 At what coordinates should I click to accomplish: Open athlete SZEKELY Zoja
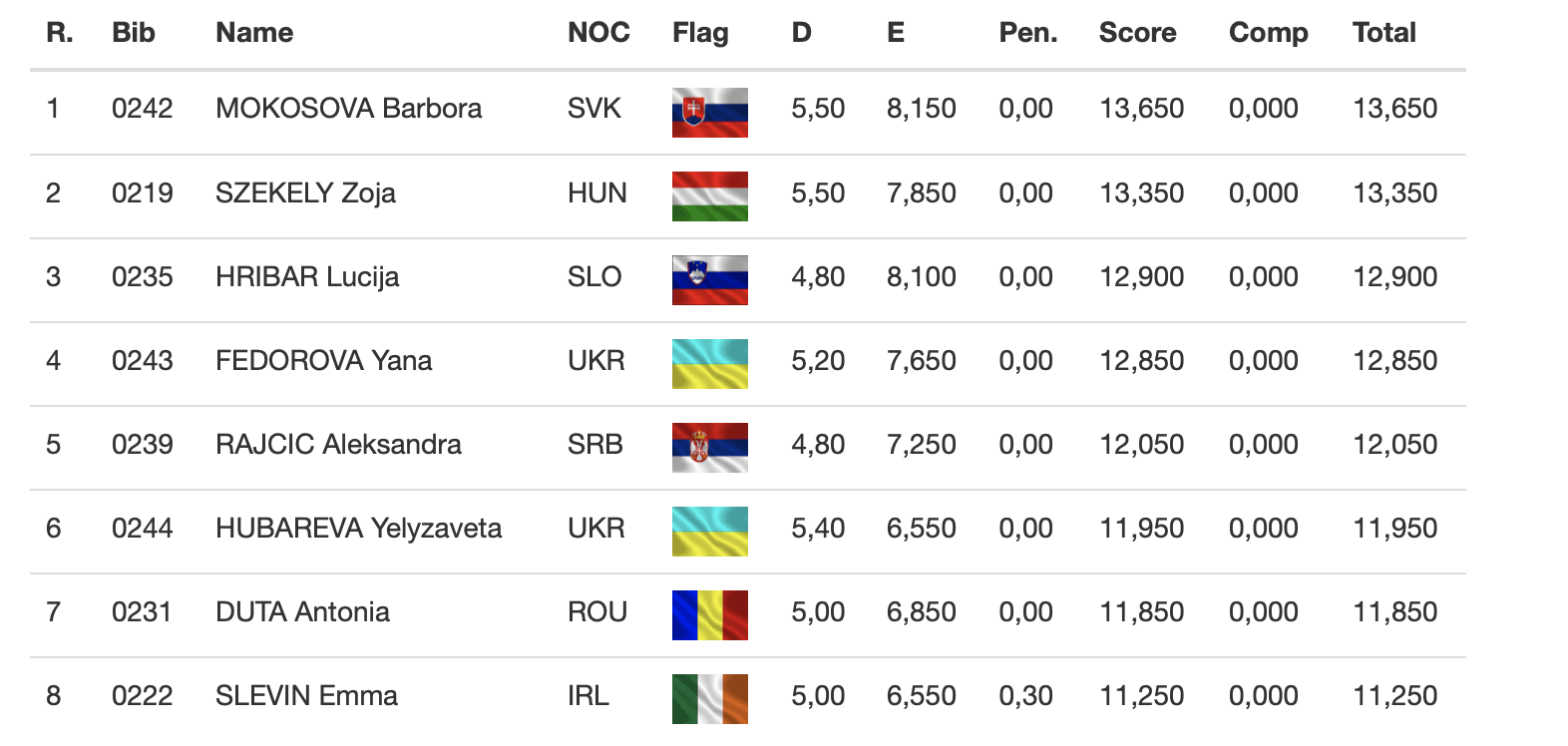pos(305,192)
